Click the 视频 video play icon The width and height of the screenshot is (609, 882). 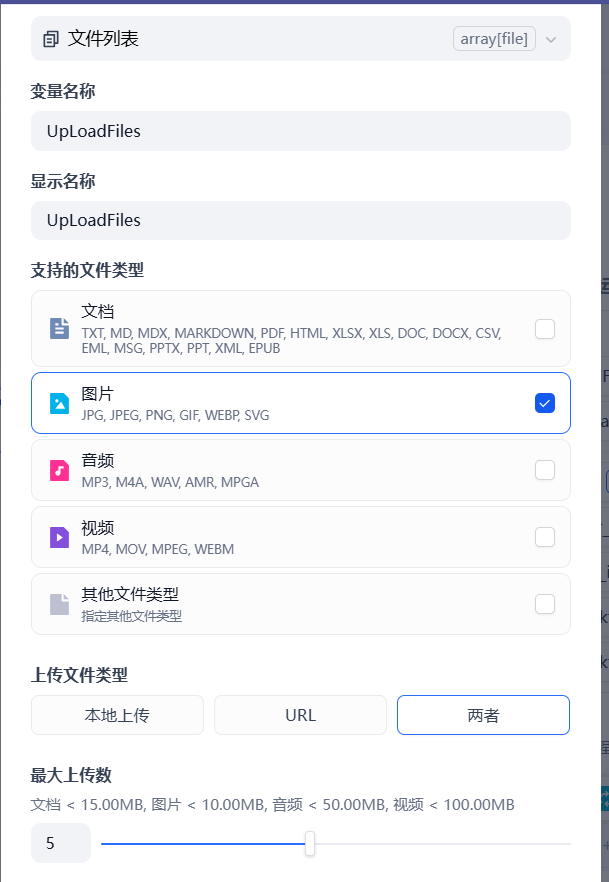(x=59, y=537)
